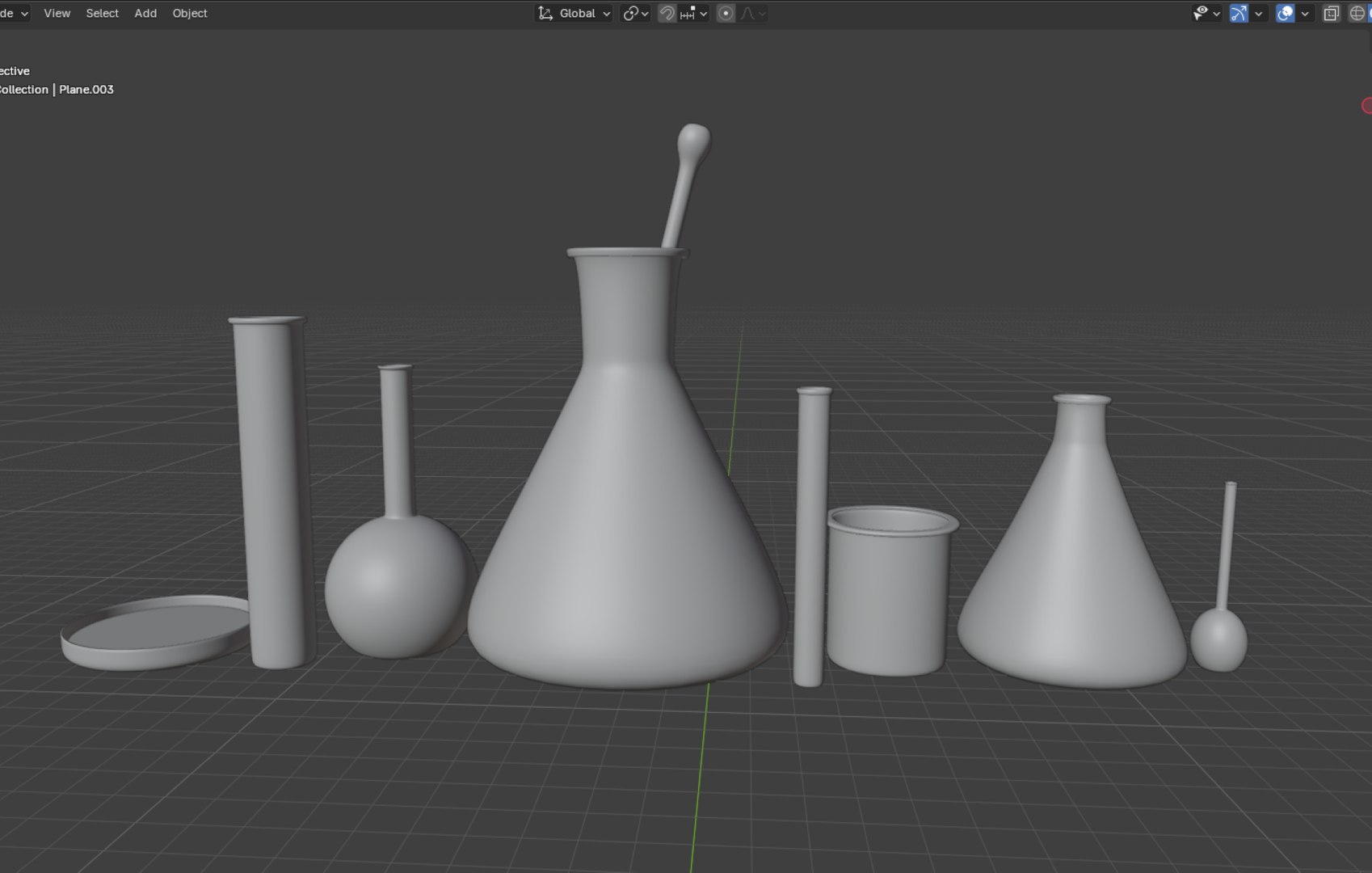Toggle proportional editing
Screen dimensions: 1372x873
pos(726,13)
